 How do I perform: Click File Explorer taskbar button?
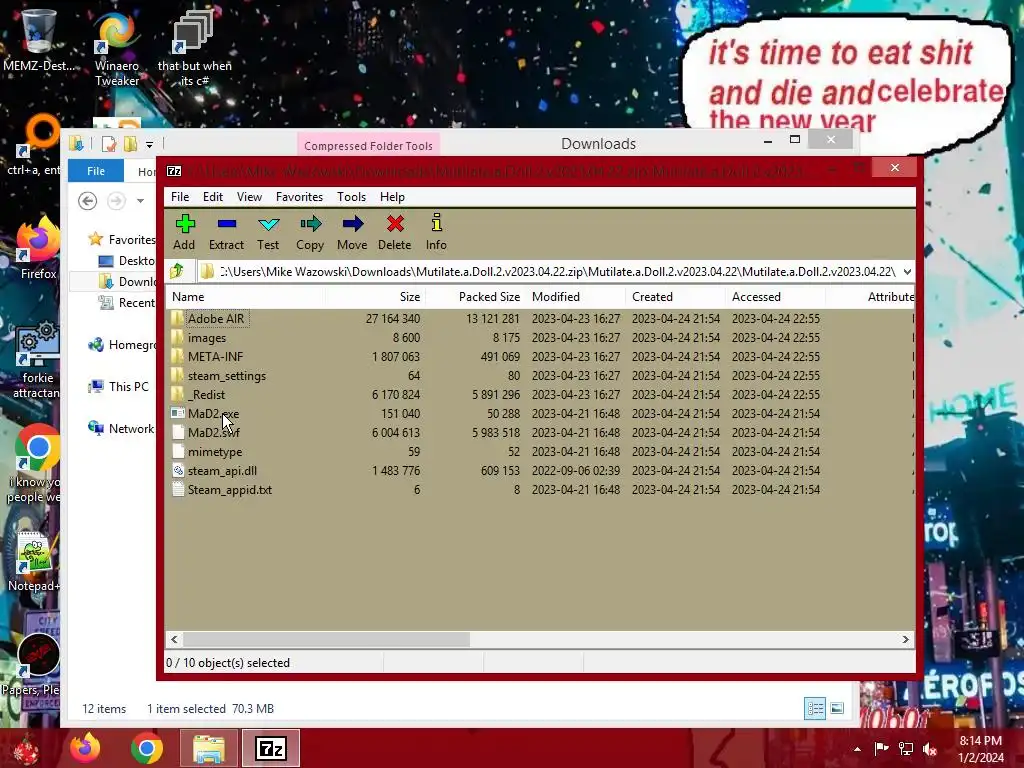[208, 748]
